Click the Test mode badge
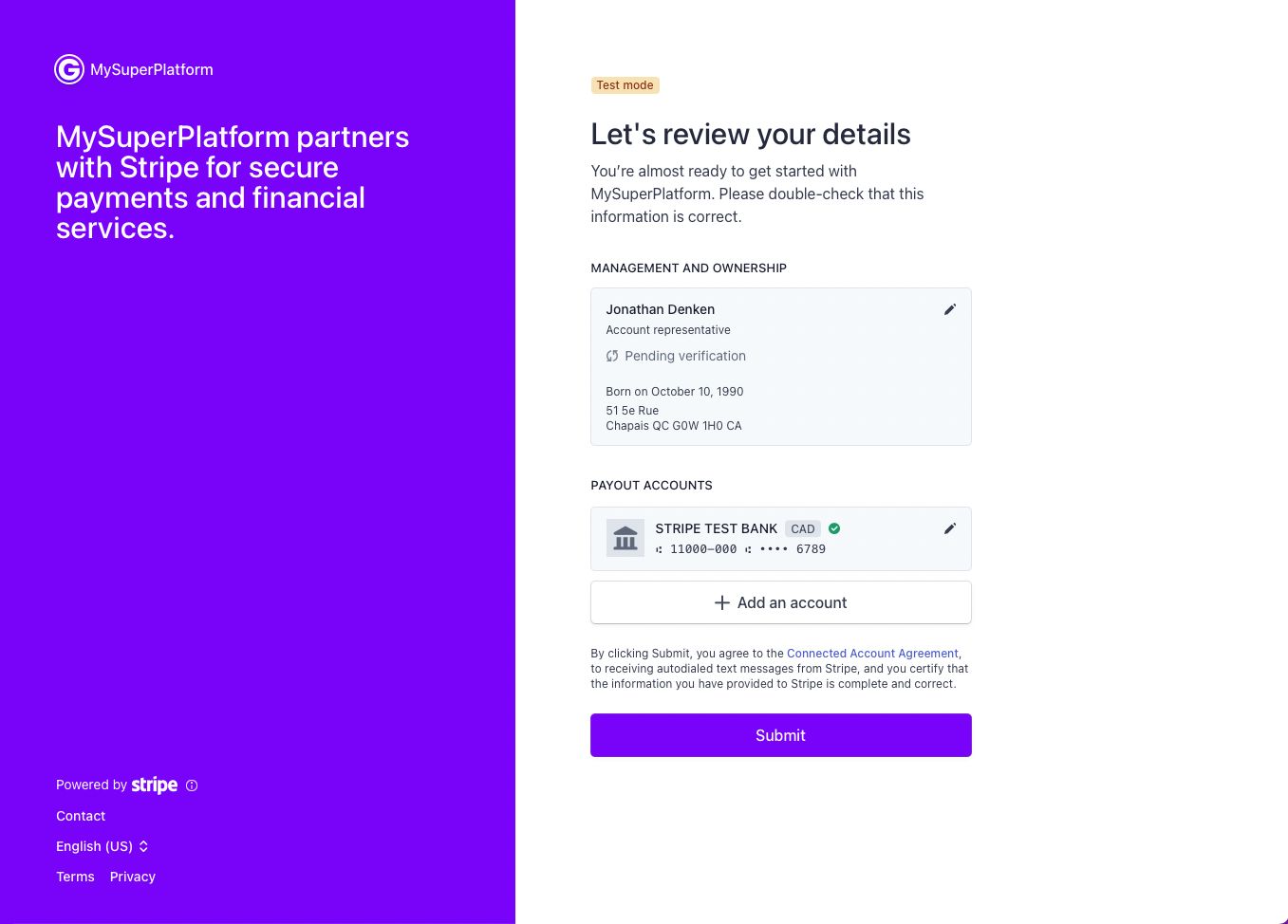This screenshot has width=1288, height=924. pyautogui.click(x=625, y=85)
